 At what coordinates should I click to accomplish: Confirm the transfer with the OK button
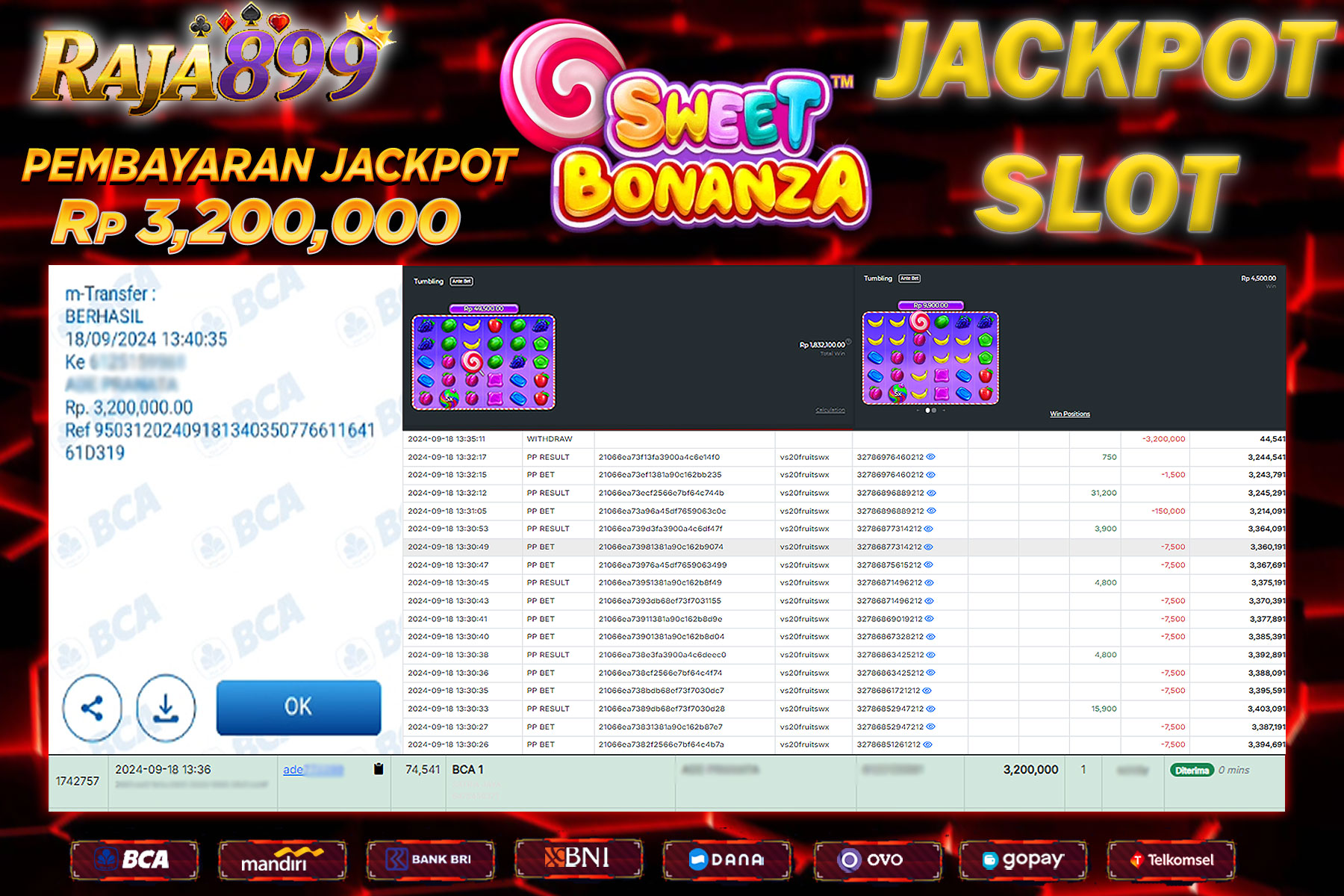coord(299,707)
